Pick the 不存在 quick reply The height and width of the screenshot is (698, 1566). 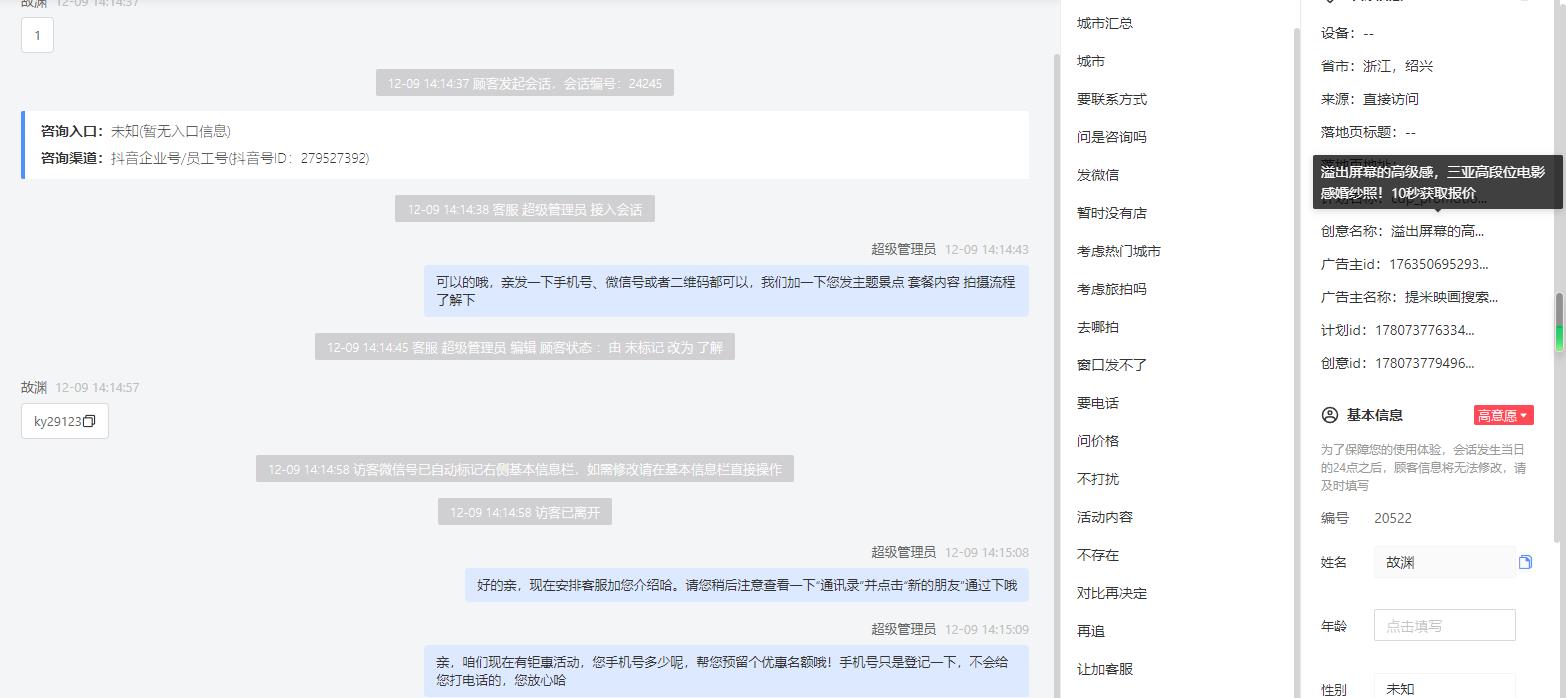tap(1098, 555)
